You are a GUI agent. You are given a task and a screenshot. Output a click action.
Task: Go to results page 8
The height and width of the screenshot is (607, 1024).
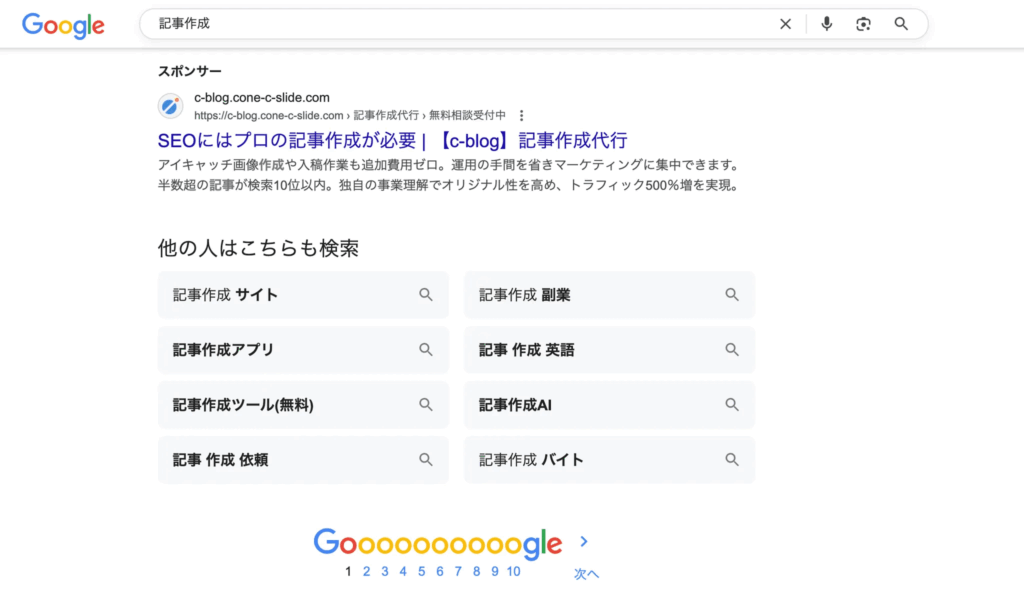coord(476,572)
